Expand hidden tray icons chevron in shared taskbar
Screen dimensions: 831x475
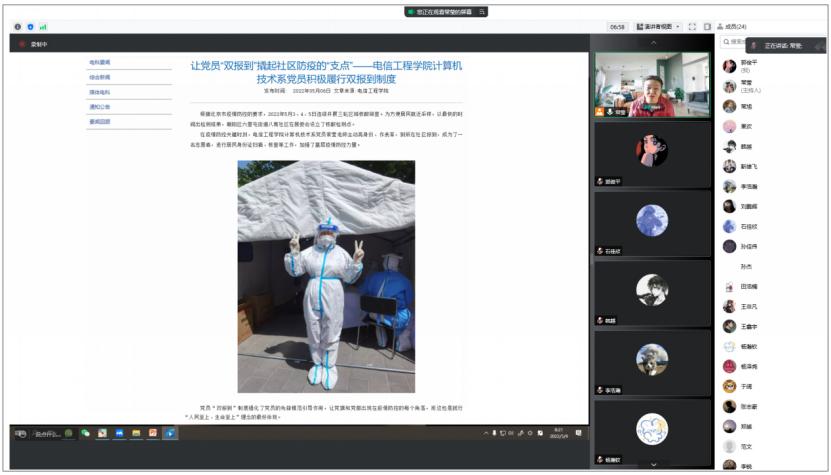pos(485,433)
